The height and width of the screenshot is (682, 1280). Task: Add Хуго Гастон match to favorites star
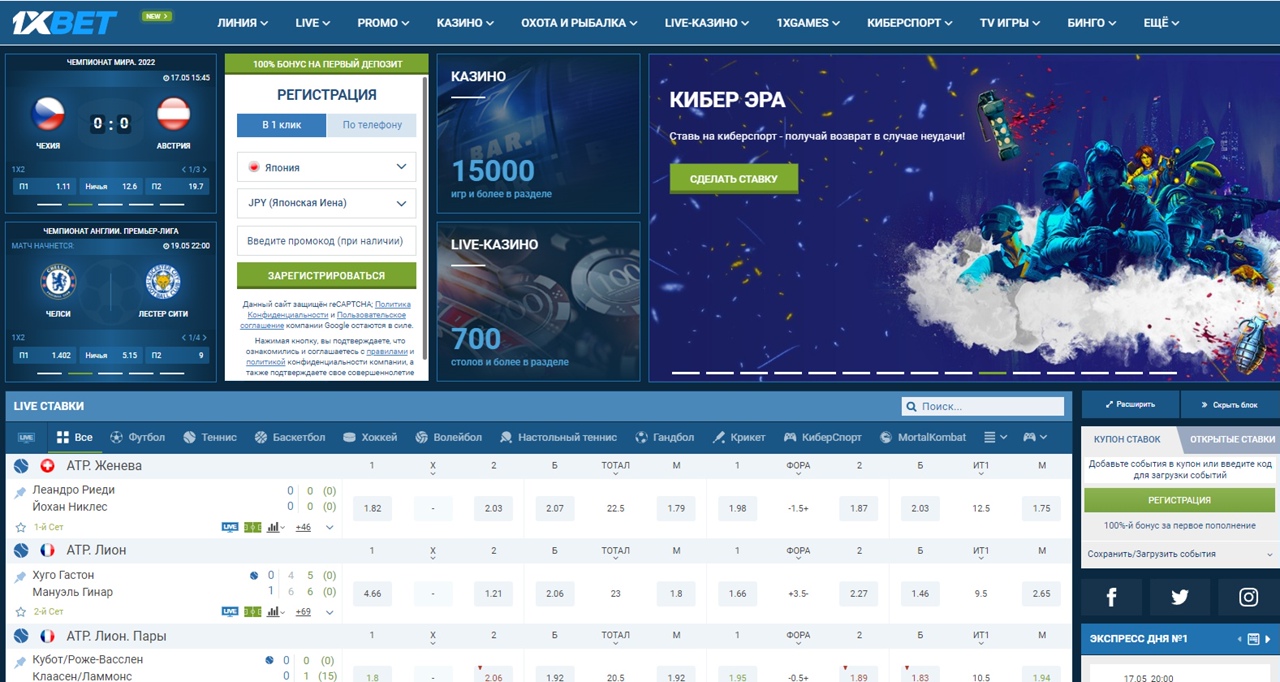point(20,612)
